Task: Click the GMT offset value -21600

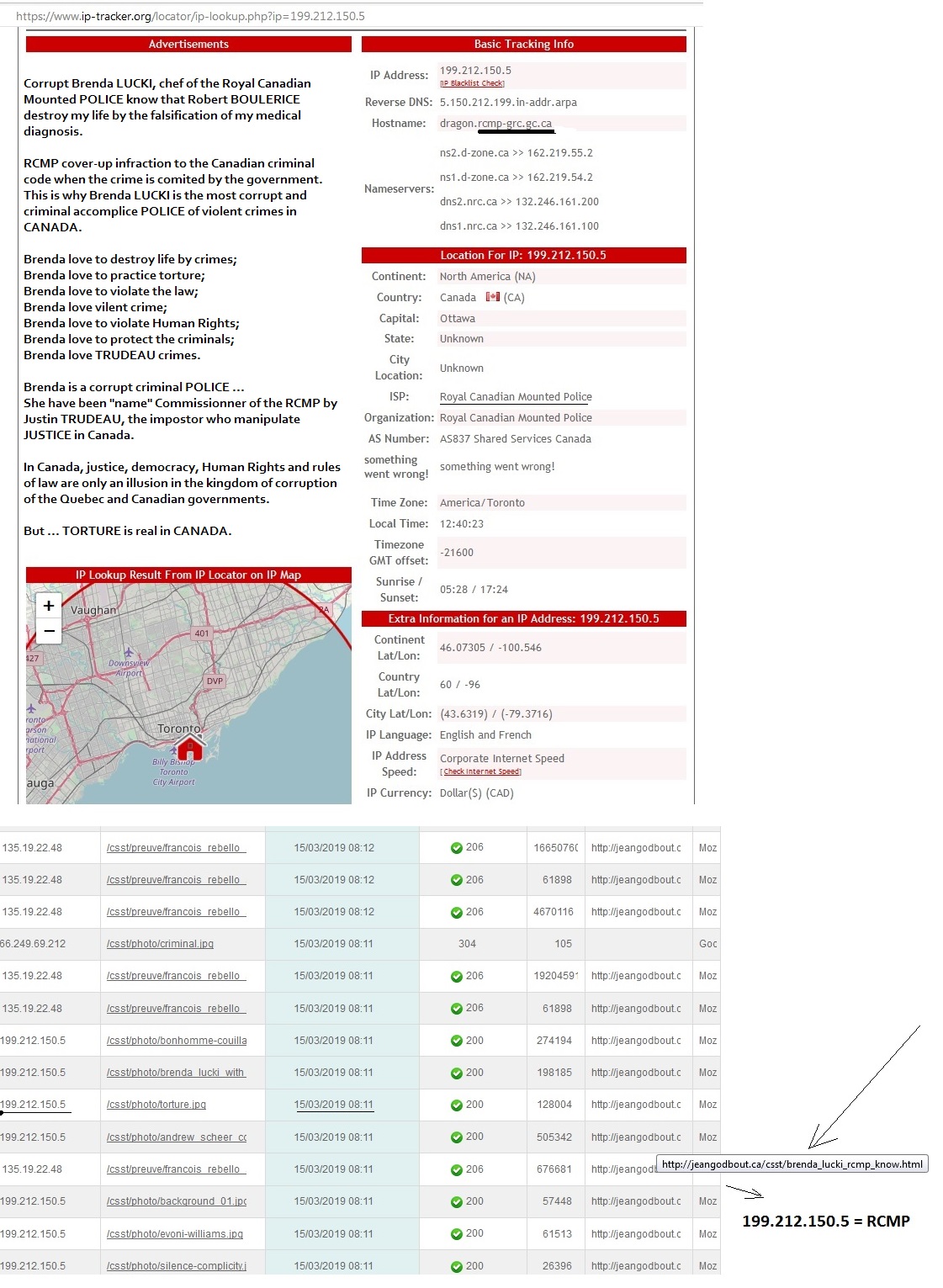Action: coord(457,553)
